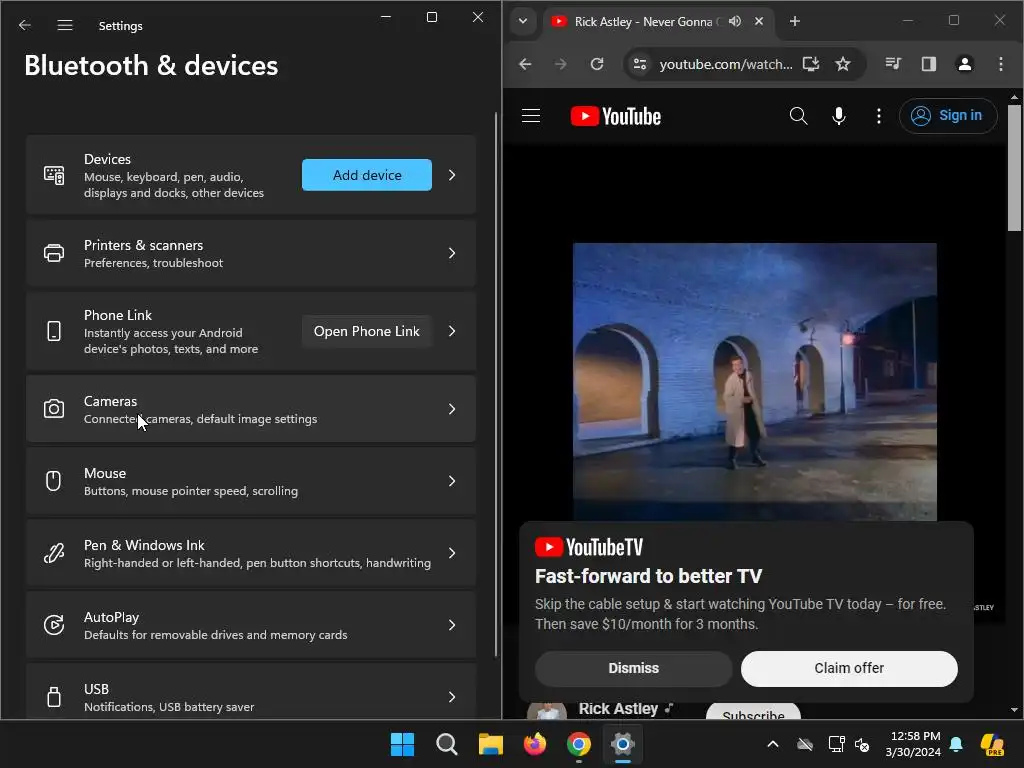The width and height of the screenshot is (1024, 768).
Task: Open YouTube guide hamburger menu
Action: 531,116
